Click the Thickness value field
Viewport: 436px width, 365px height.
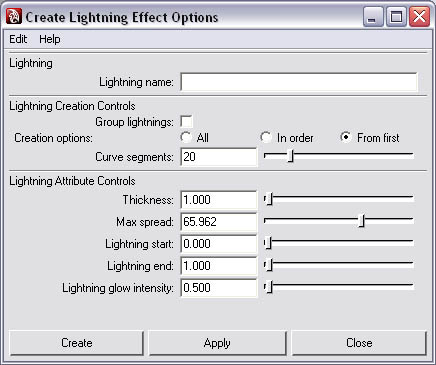coord(219,200)
